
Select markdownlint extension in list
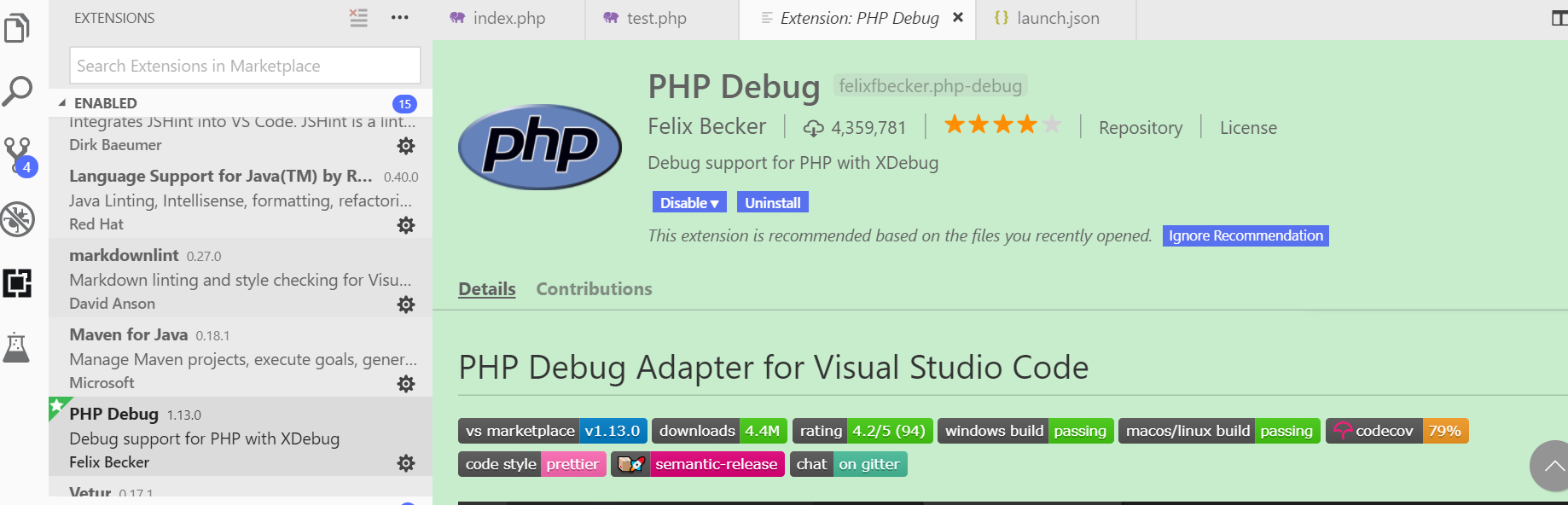click(x=241, y=278)
